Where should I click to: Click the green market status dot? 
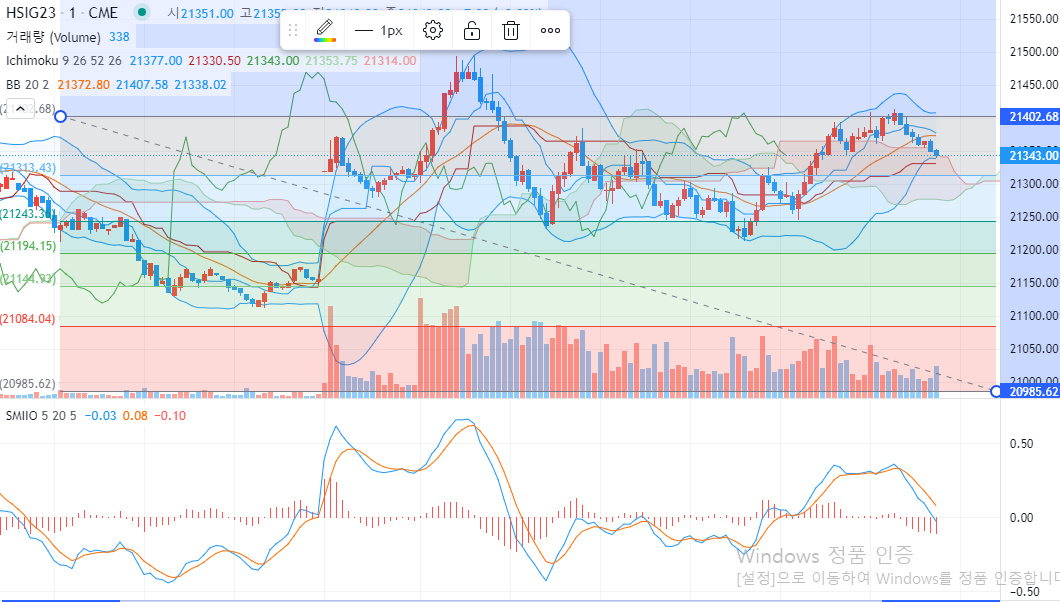point(142,13)
